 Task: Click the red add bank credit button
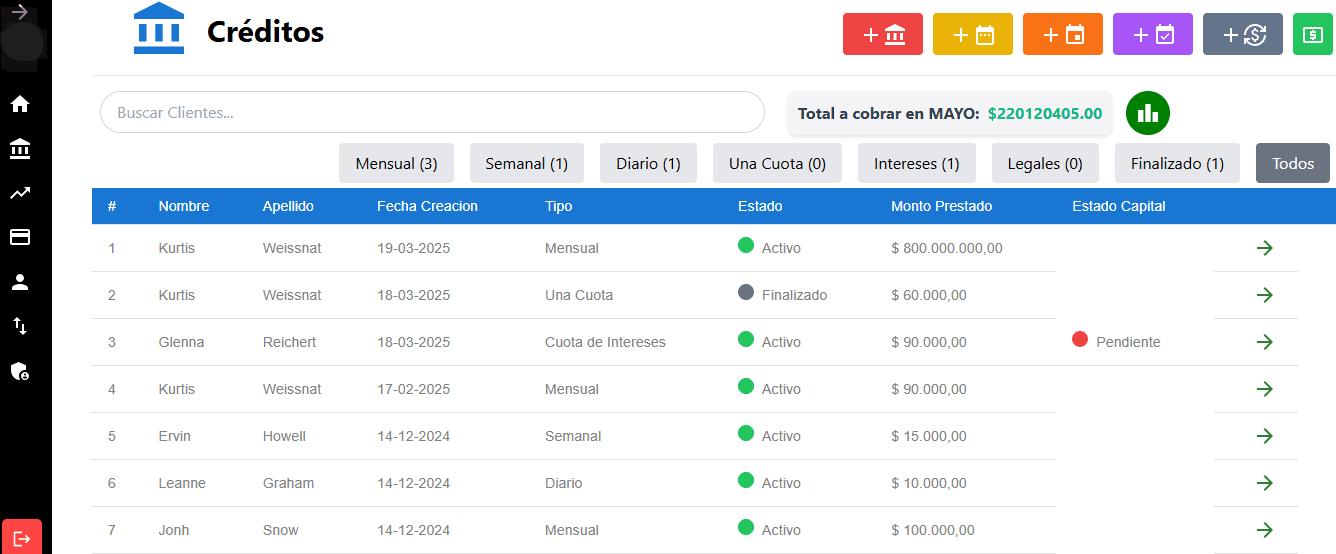[883, 34]
